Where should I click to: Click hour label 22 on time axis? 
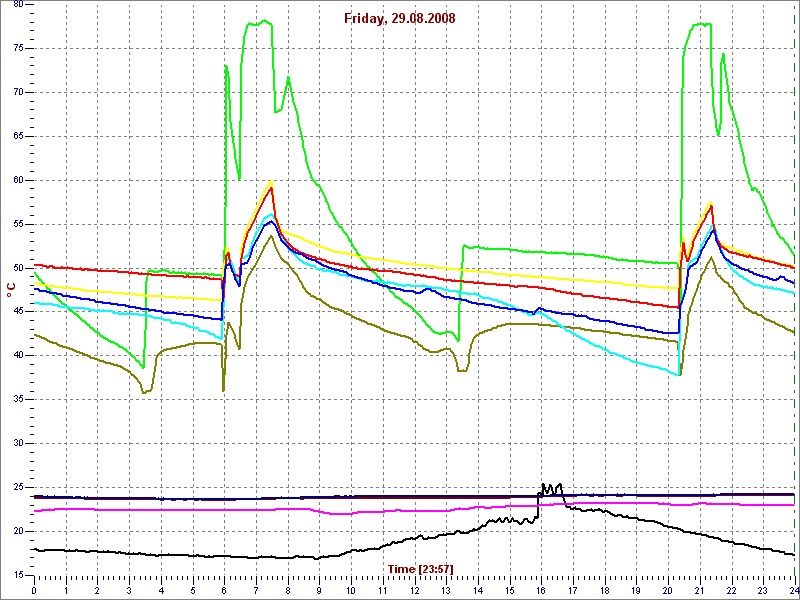pos(731,592)
